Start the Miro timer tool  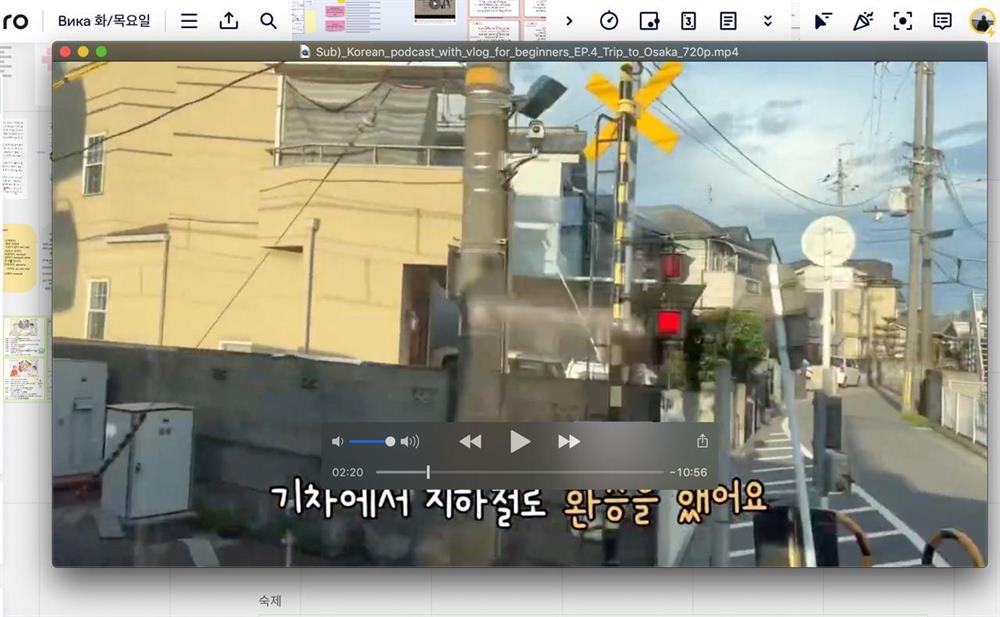tap(609, 21)
